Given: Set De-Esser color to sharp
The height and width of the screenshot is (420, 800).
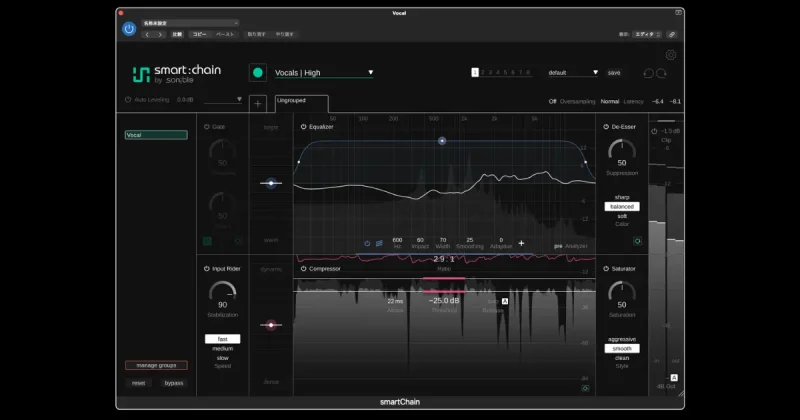Looking at the screenshot, I should (x=622, y=197).
